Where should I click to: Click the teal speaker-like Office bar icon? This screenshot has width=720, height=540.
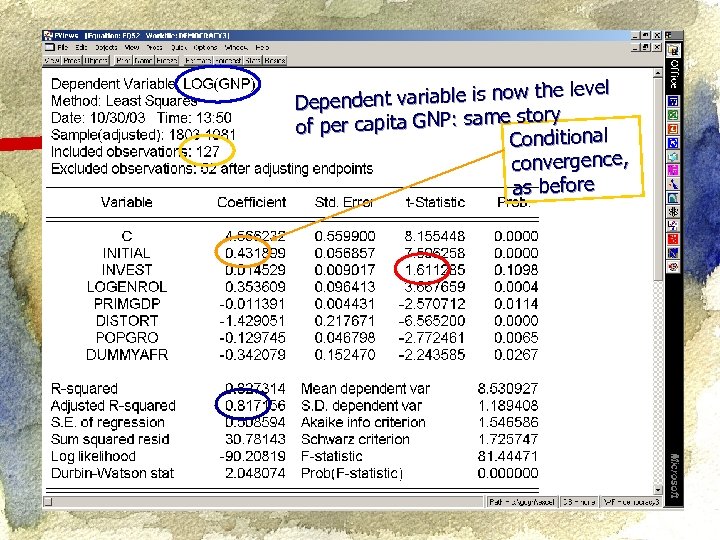(x=673, y=156)
